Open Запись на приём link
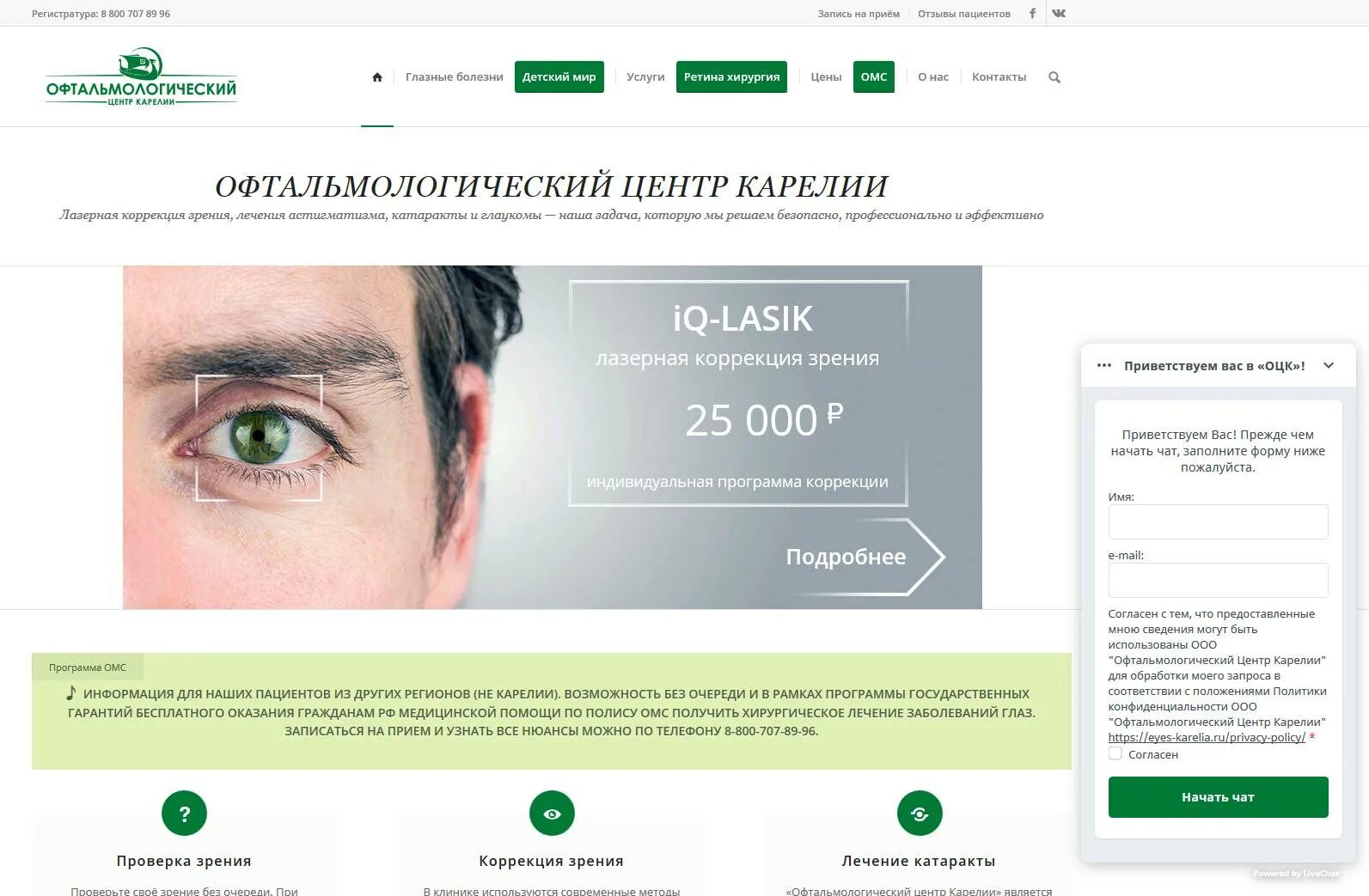The width and height of the screenshot is (1369, 896). [x=859, y=14]
